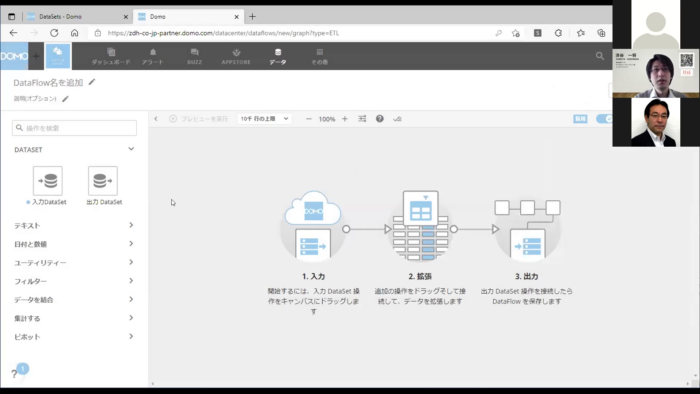The image size is (700, 394).
Task: Expand the テキスト category
Action: tap(74, 225)
